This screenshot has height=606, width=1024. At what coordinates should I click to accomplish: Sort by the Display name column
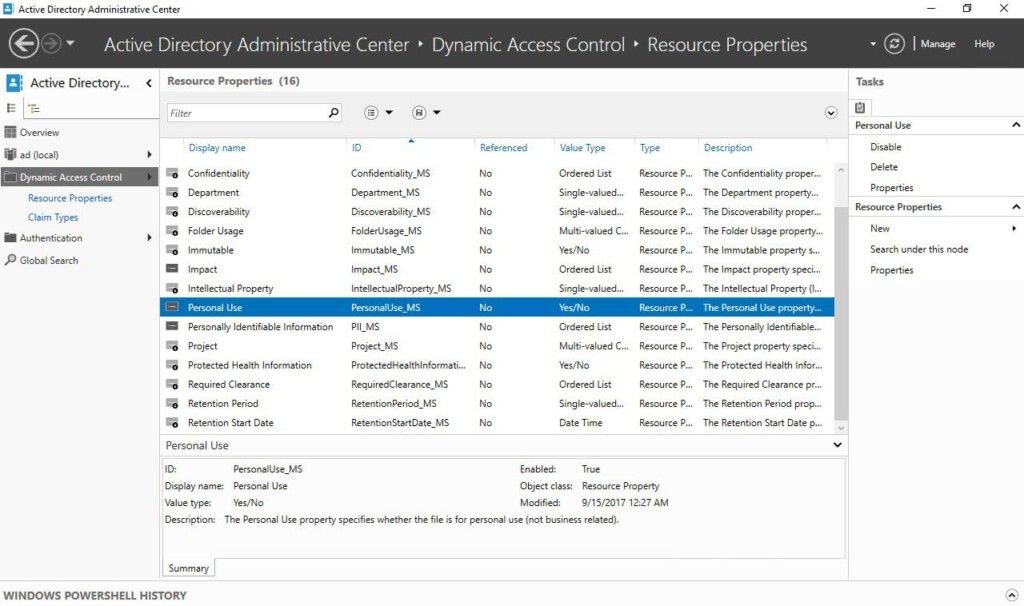coord(217,148)
